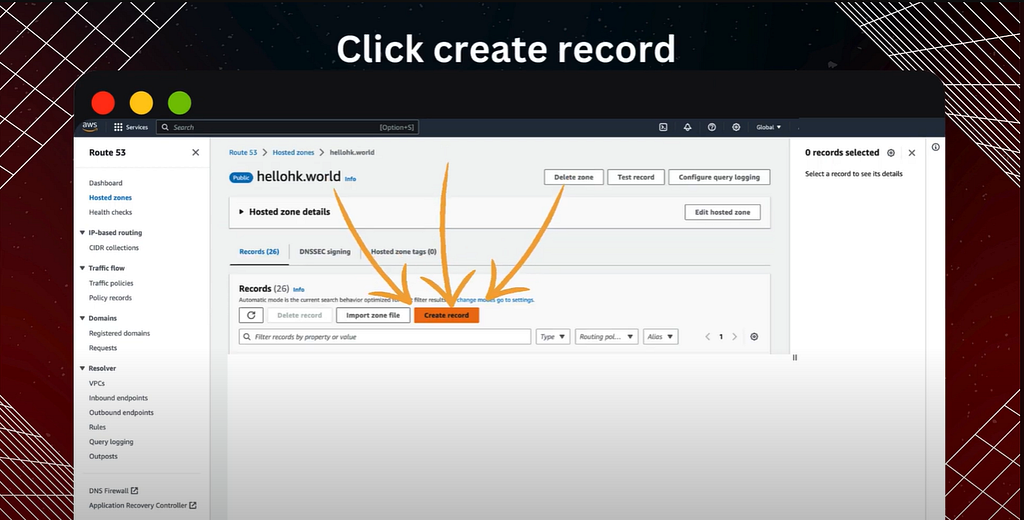Open the DNS Firewall external link
1024x520 pixels.
click(113, 491)
